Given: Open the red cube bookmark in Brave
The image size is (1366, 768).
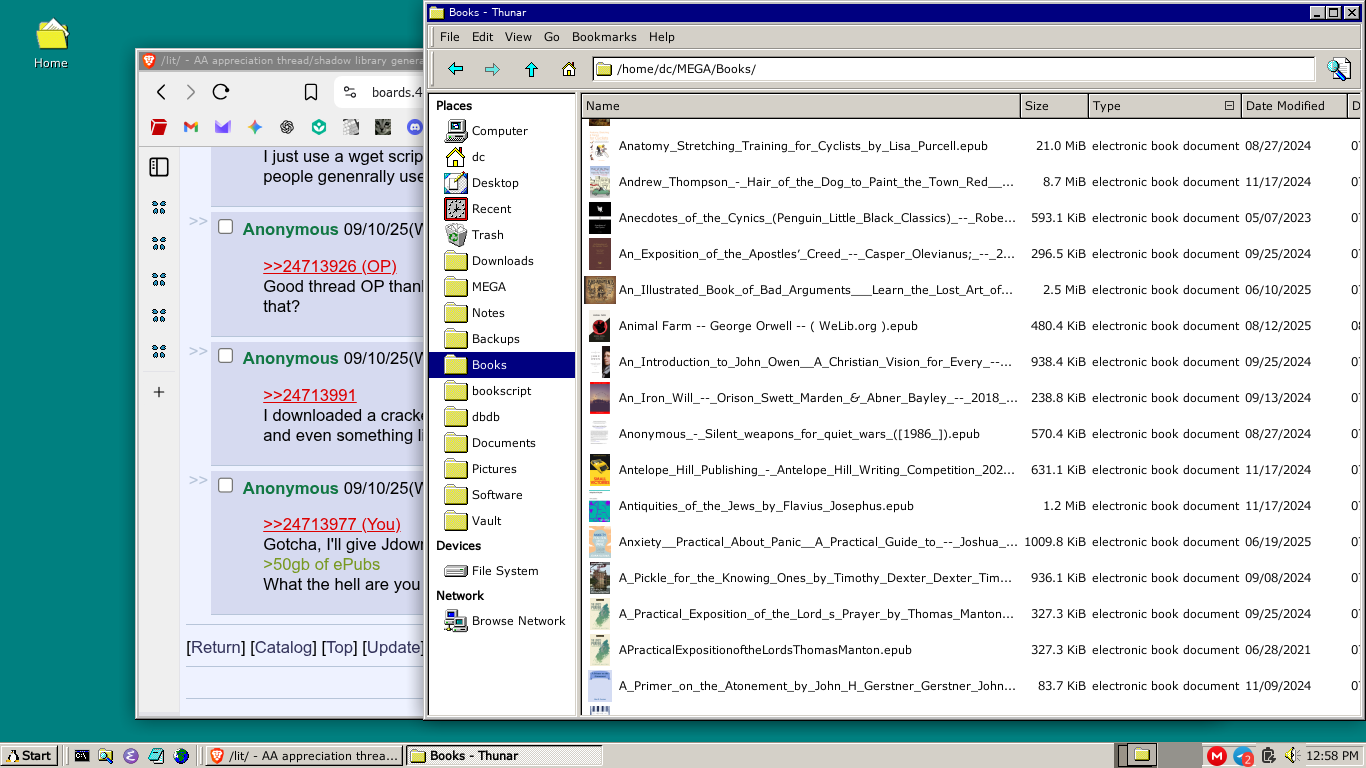Looking at the screenshot, I should (159, 127).
